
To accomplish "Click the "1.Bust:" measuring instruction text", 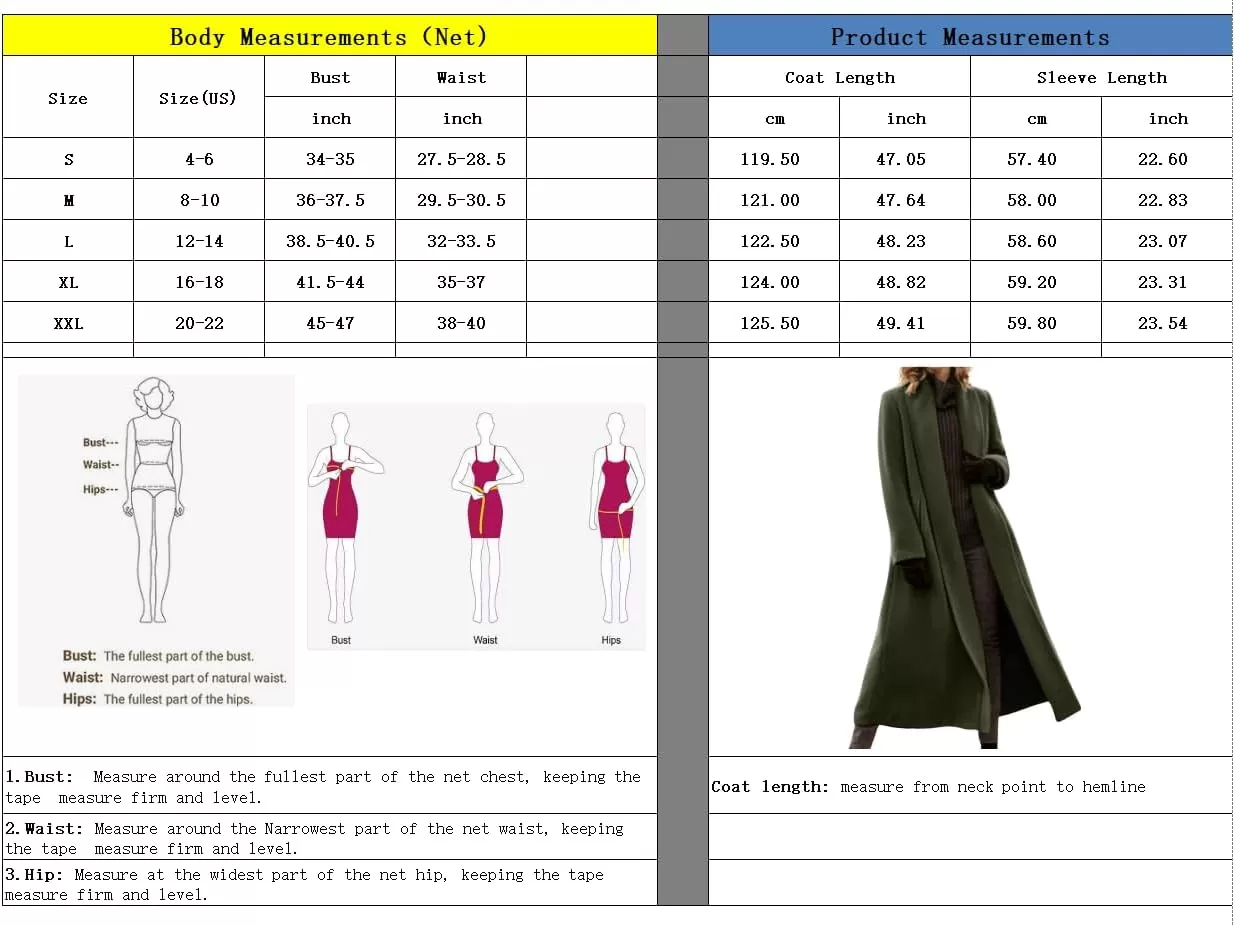I will (x=323, y=787).
